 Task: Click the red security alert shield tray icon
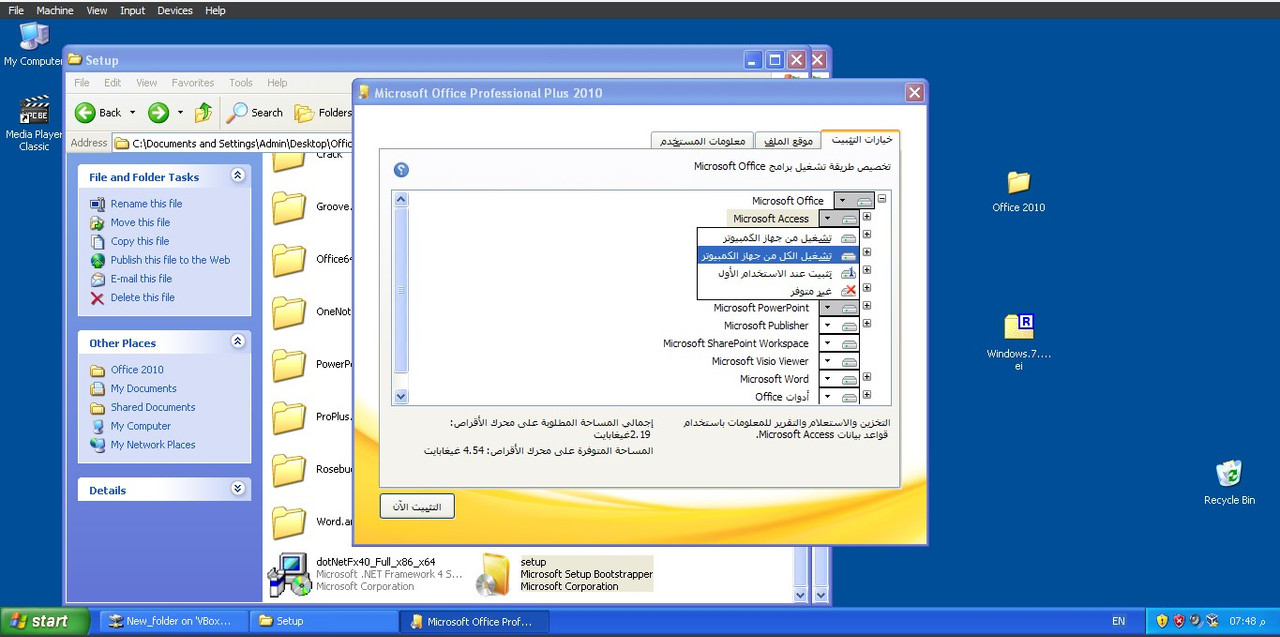1179,621
